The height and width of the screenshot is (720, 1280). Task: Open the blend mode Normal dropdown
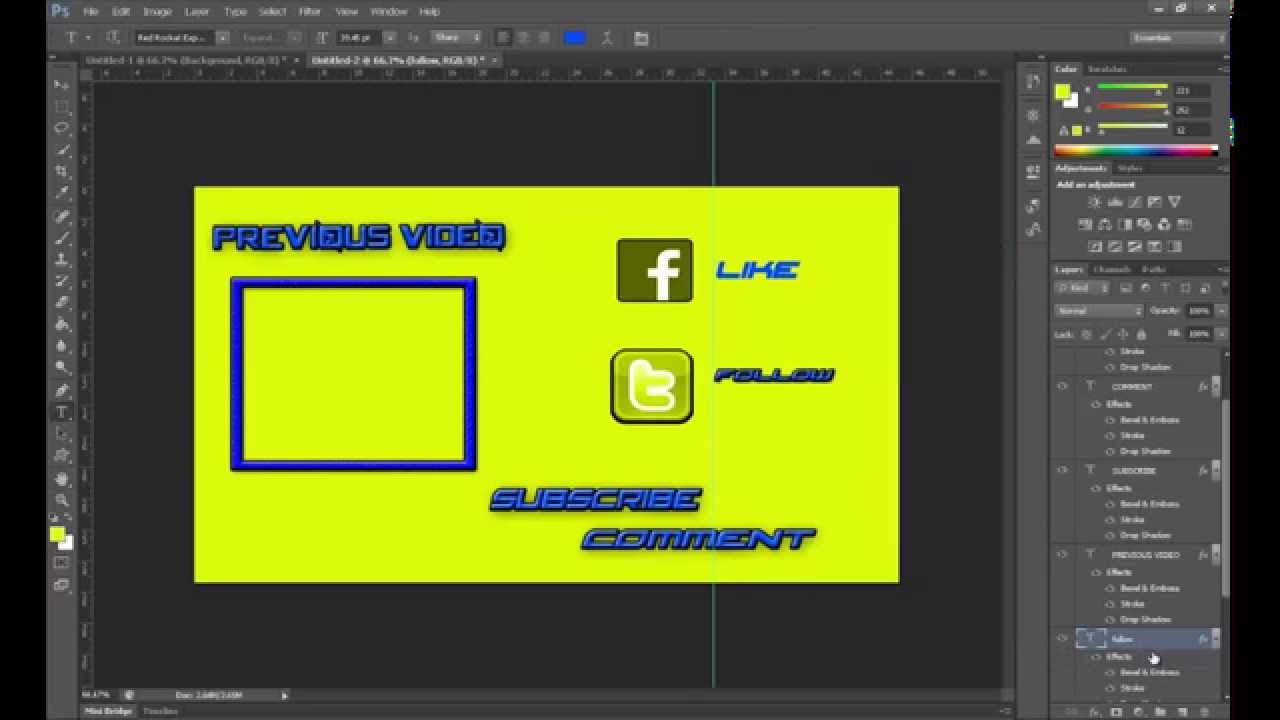(1098, 311)
